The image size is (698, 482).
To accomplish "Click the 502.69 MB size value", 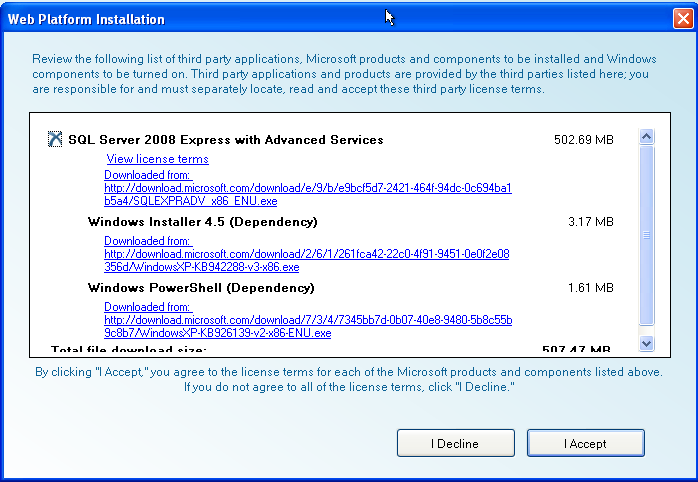I will (x=584, y=140).
